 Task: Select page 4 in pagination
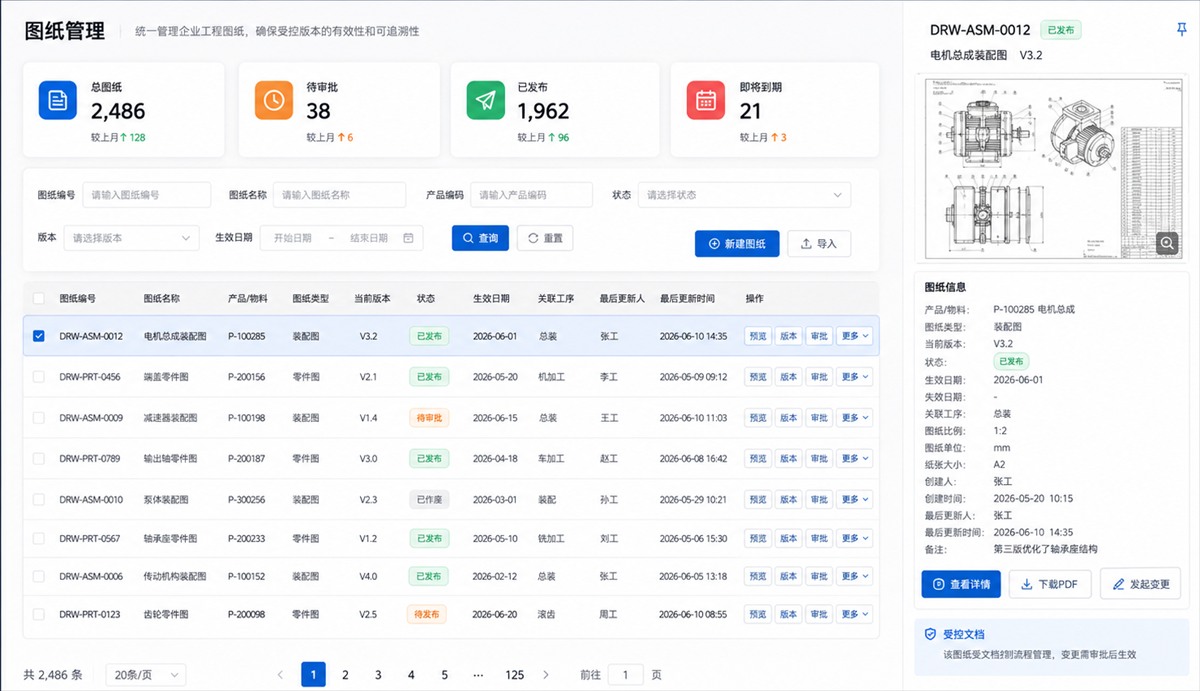tap(411, 675)
